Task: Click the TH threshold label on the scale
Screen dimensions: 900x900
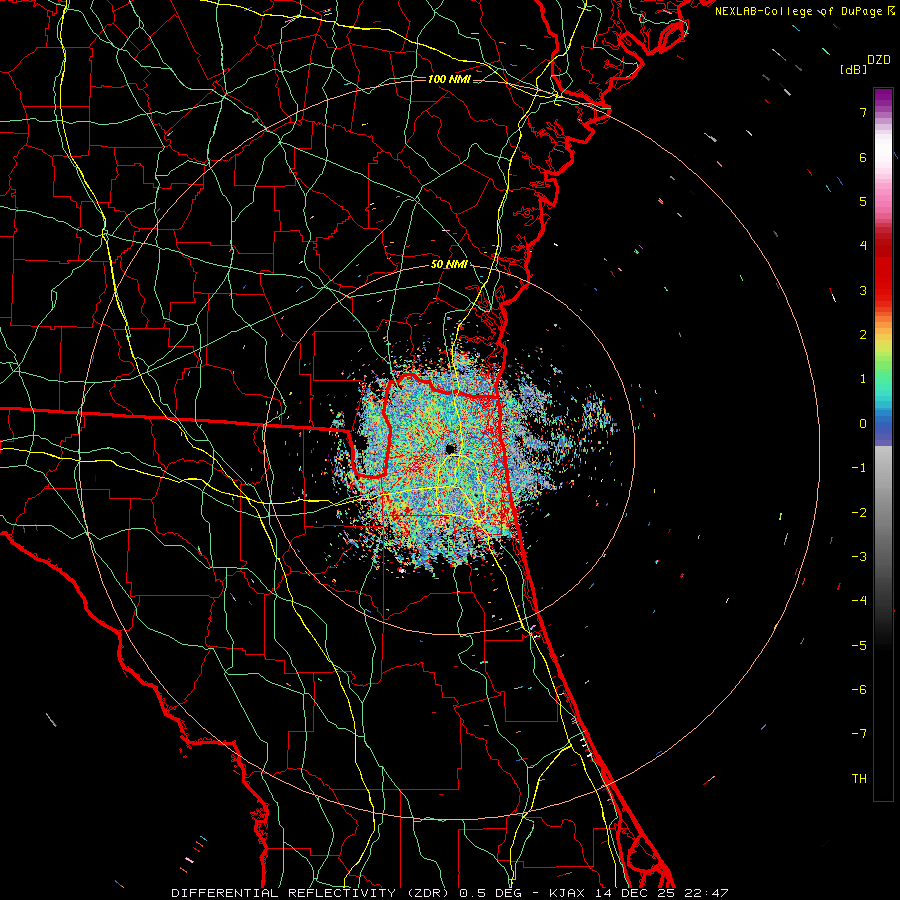Action: (859, 778)
